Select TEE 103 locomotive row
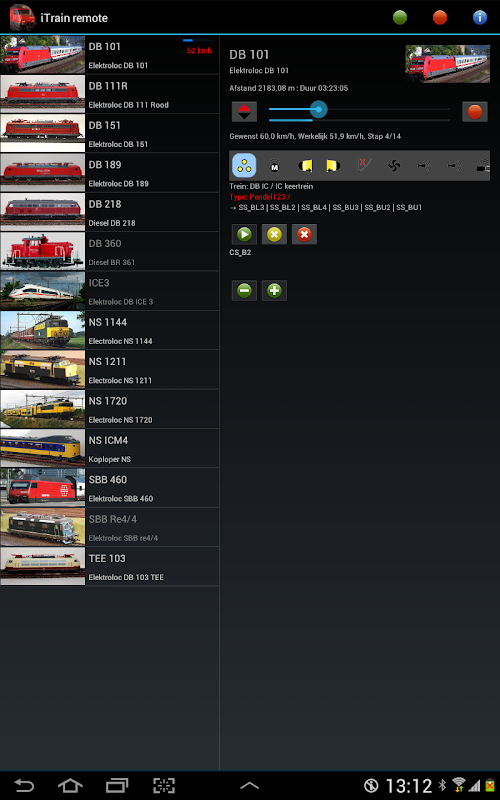Screen dimensions: 500x800 tap(110, 566)
